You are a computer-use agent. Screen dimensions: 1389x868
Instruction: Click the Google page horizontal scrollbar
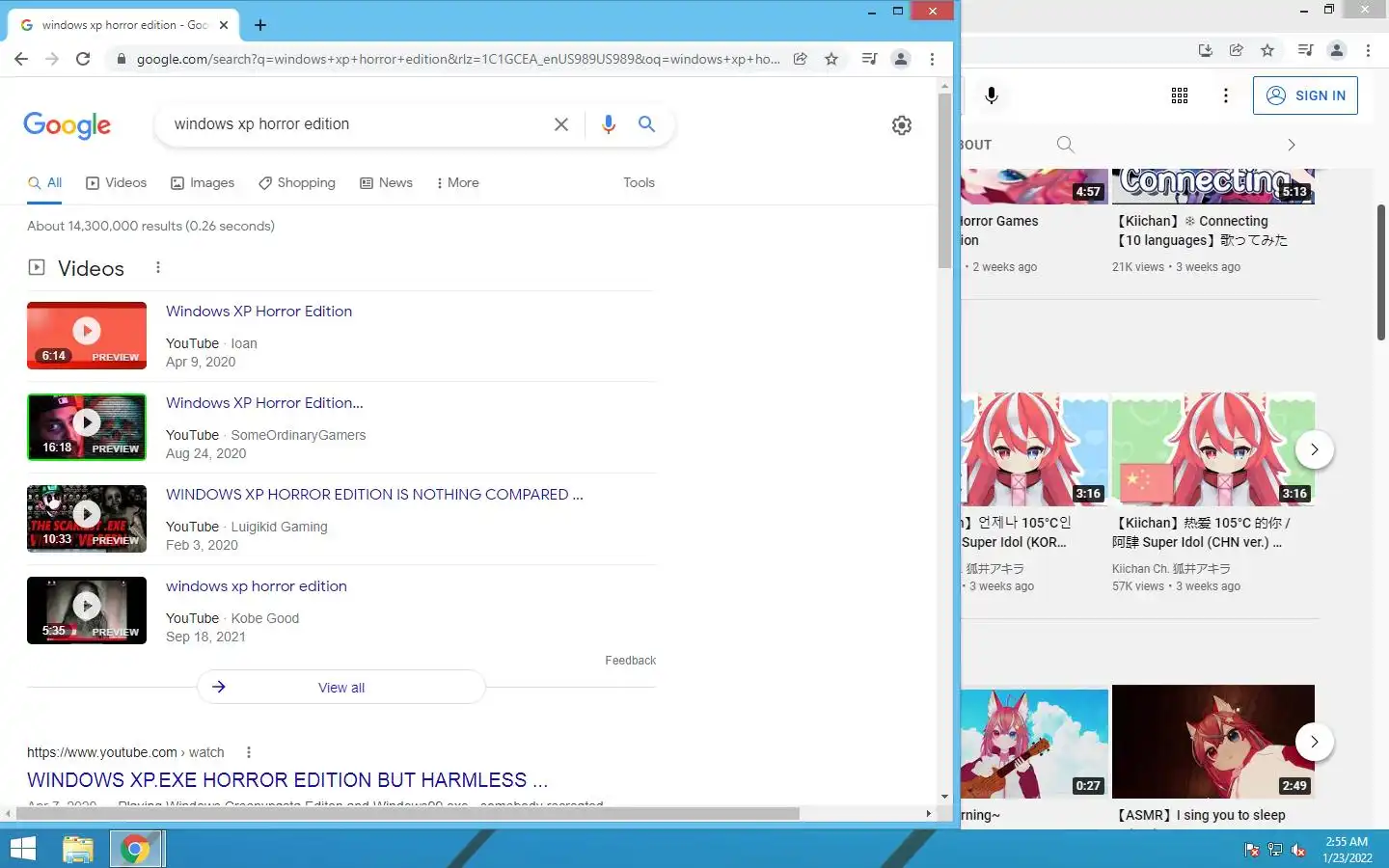click(406, 814)
